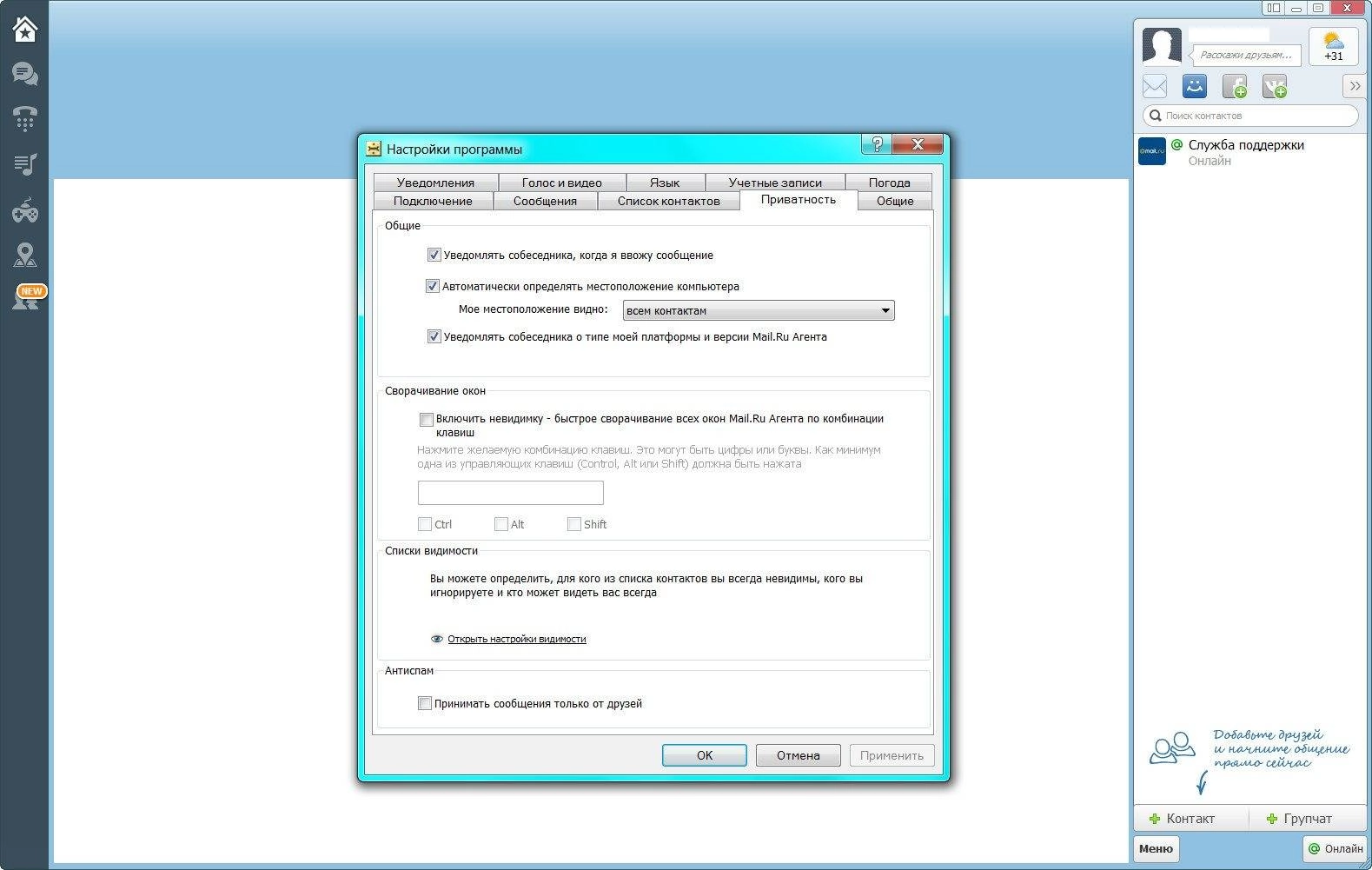Image resolution: width=1372 pixels, height=870 pixels.
Task: Switch to the Список контактов tab
Action: pos(668,201)
